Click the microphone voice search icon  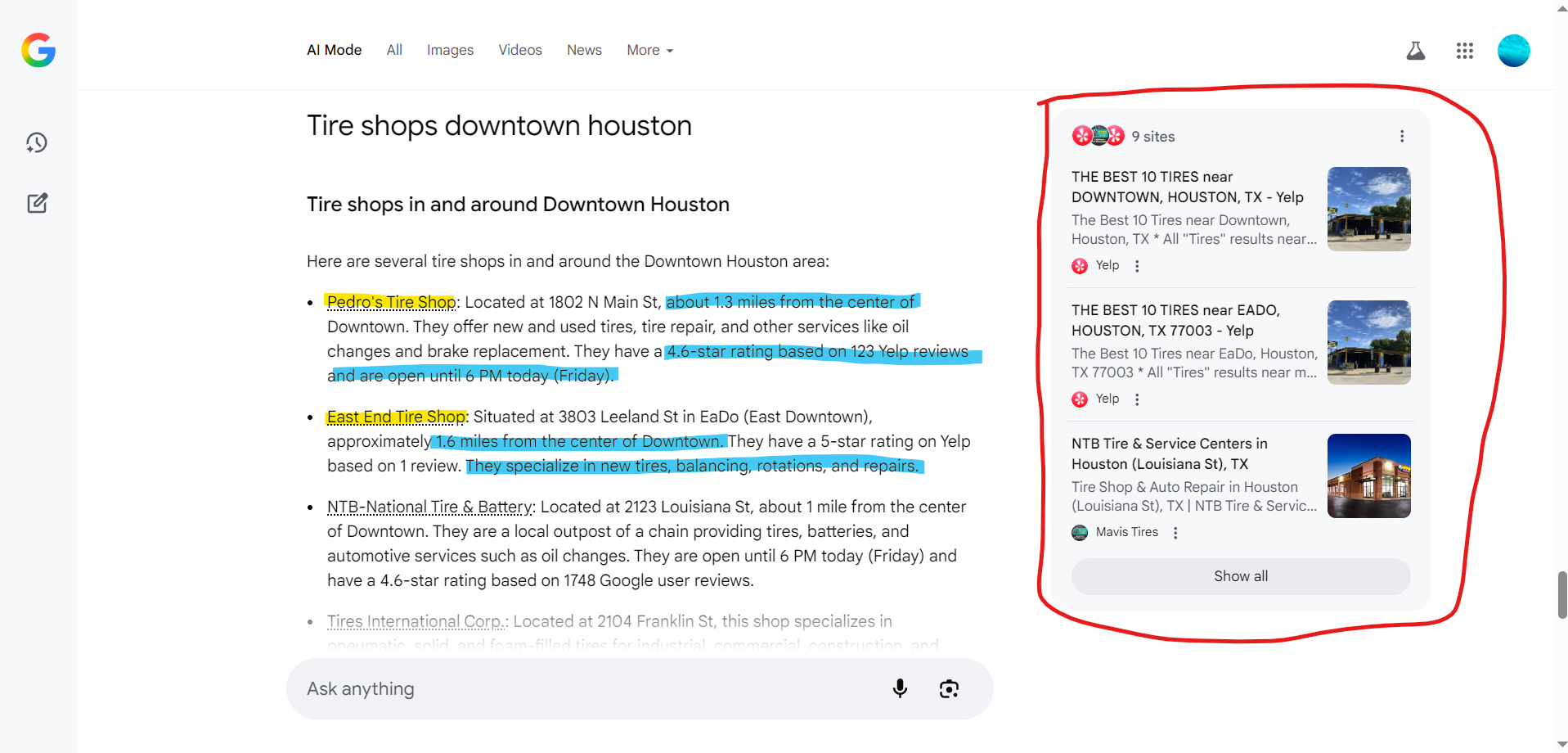click(x=900, y=688)
